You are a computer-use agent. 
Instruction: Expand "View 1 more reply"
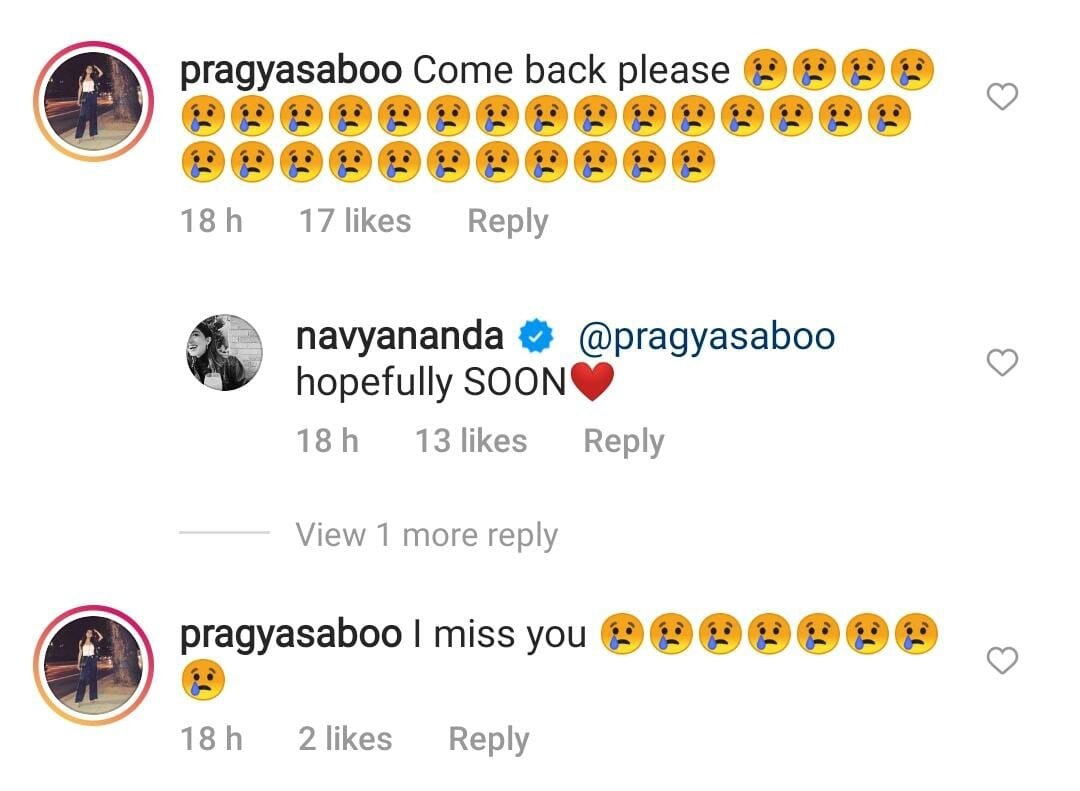(426, 535)
